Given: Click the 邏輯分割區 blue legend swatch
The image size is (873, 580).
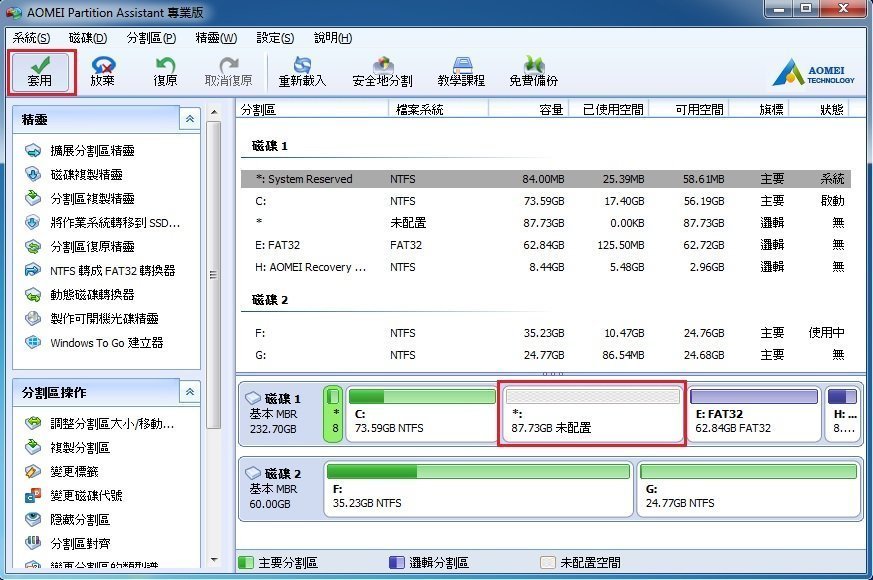Looking at the screenshot, I should tap(396, 562).
